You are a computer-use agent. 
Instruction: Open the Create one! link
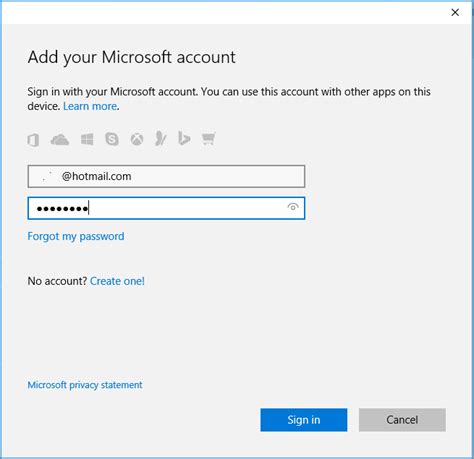click(117, 281)
